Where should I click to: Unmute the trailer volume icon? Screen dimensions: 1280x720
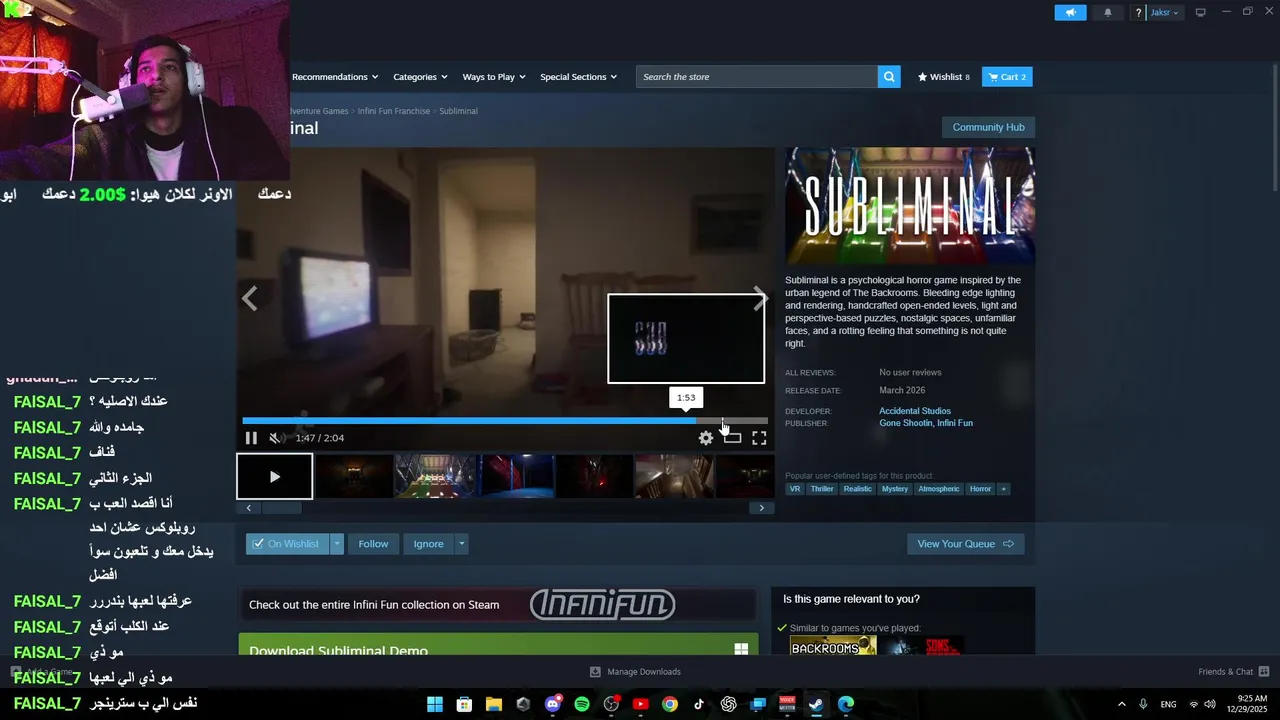pyautogui.click(x=276, y=438)
